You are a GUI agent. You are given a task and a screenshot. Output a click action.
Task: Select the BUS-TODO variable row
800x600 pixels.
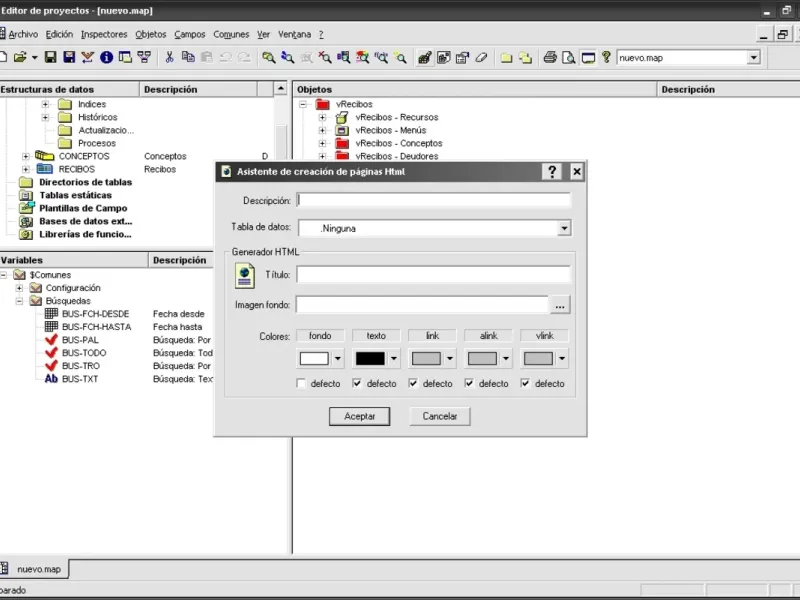(x=84, y=353)
